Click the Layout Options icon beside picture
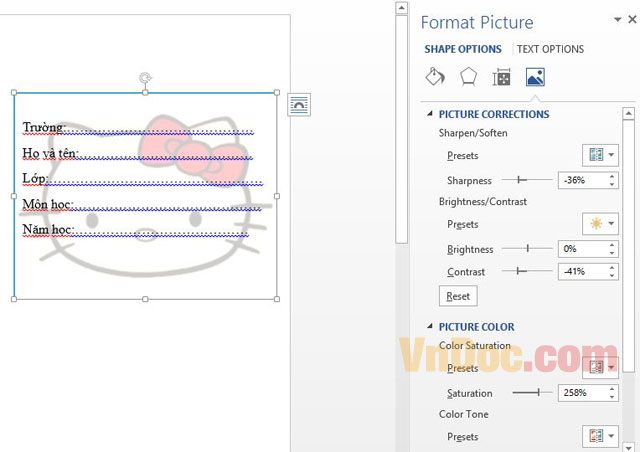 tap(299, 105)
